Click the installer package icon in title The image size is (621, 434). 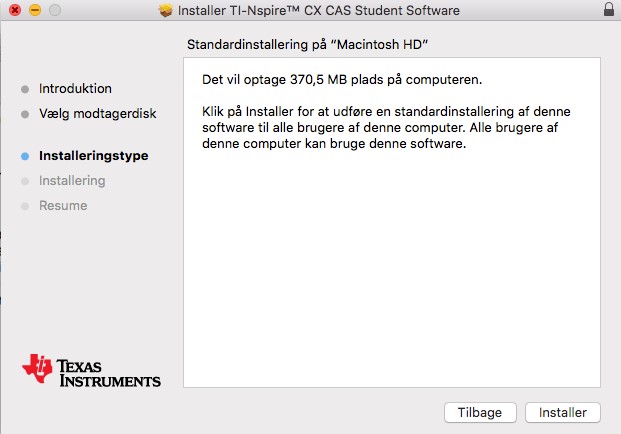click(x=166, y=10)
